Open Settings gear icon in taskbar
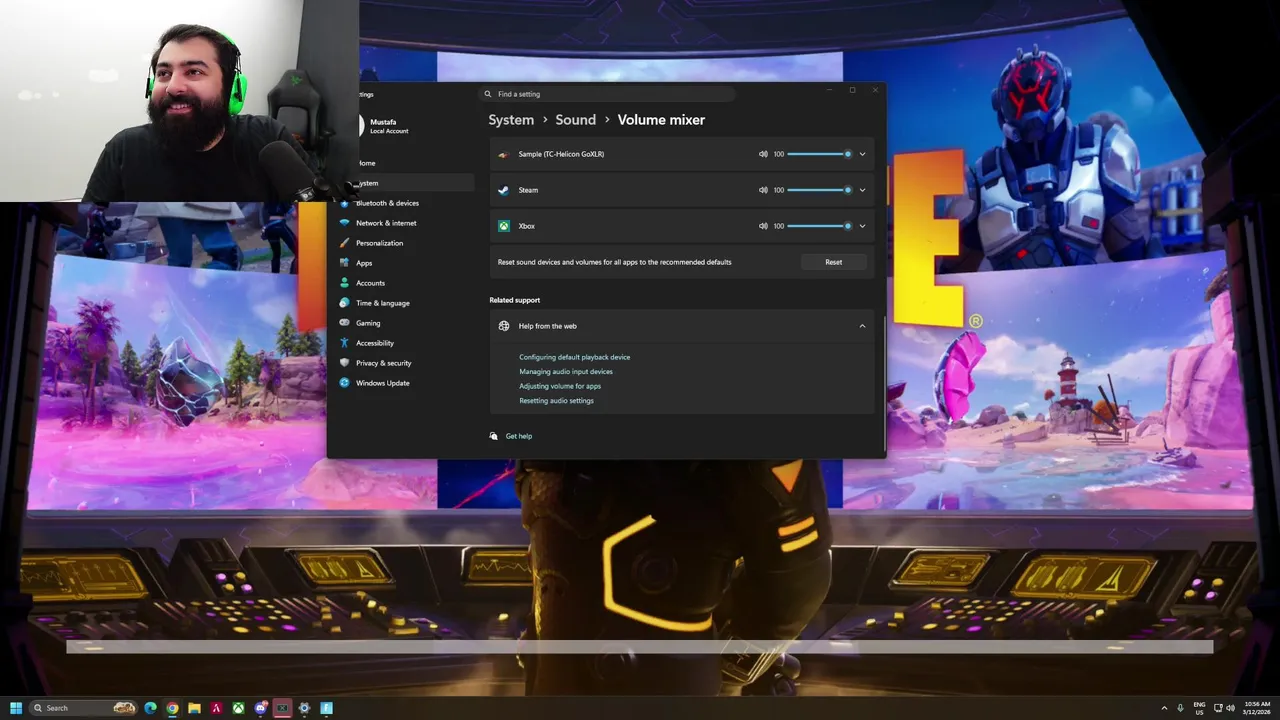This screenshot has width=1280, height=720. 304,708
